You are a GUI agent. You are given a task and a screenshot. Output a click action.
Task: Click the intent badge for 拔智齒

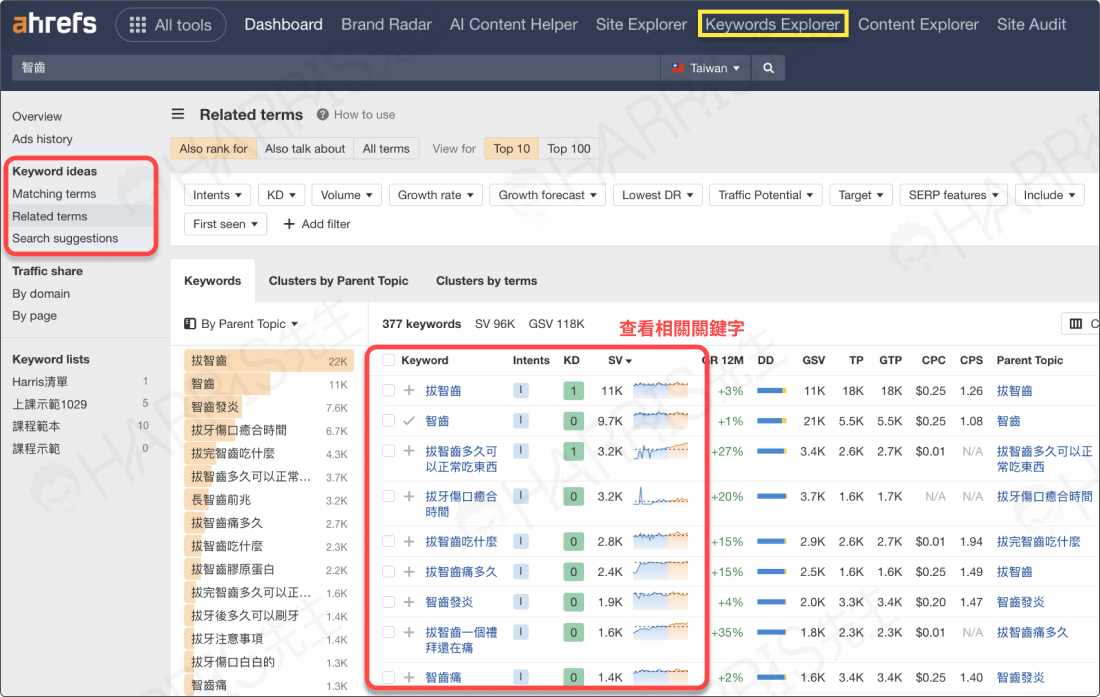pyautogui.click(x=521, y=391)
